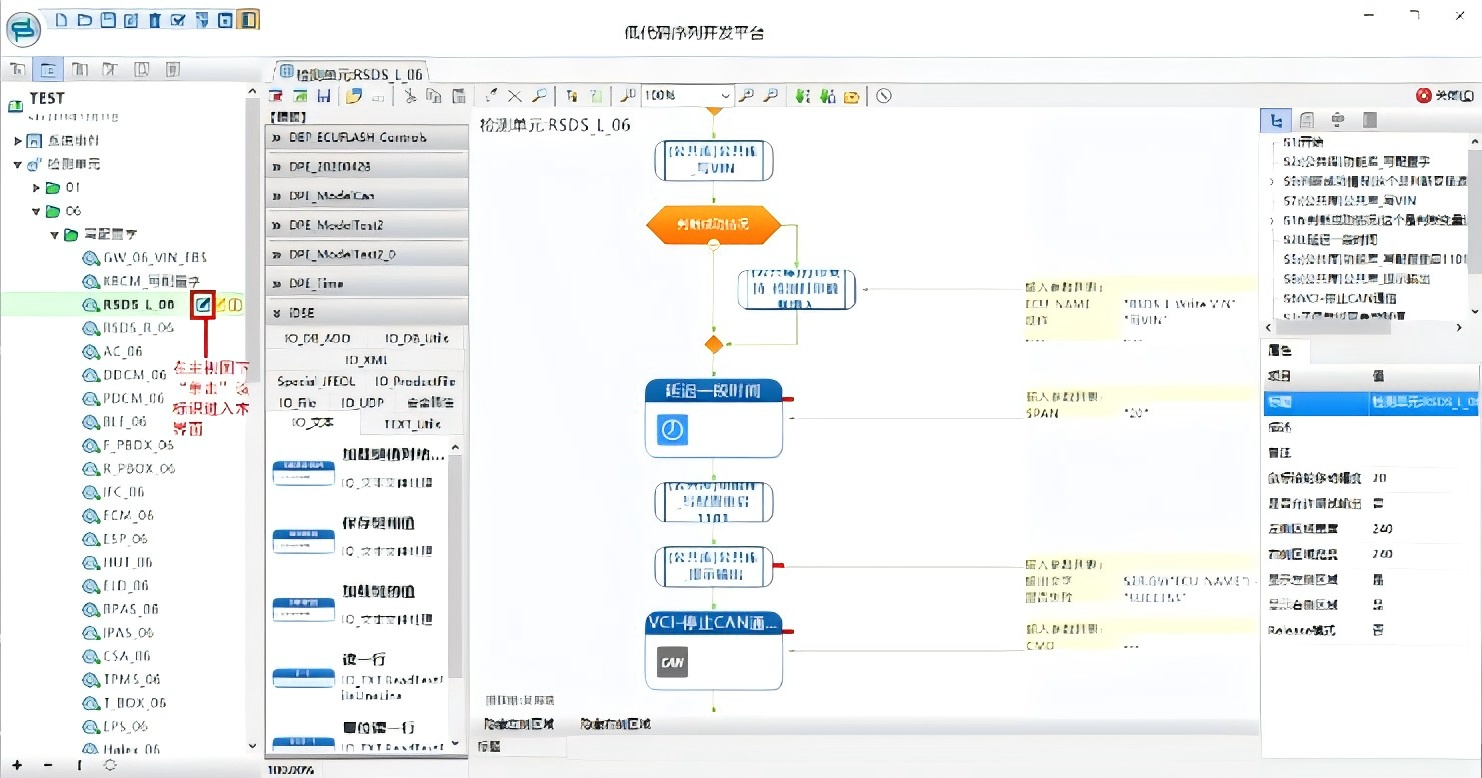Click the orange decision node in flowchart
The image size is (1482, 778).
[712, 224]
